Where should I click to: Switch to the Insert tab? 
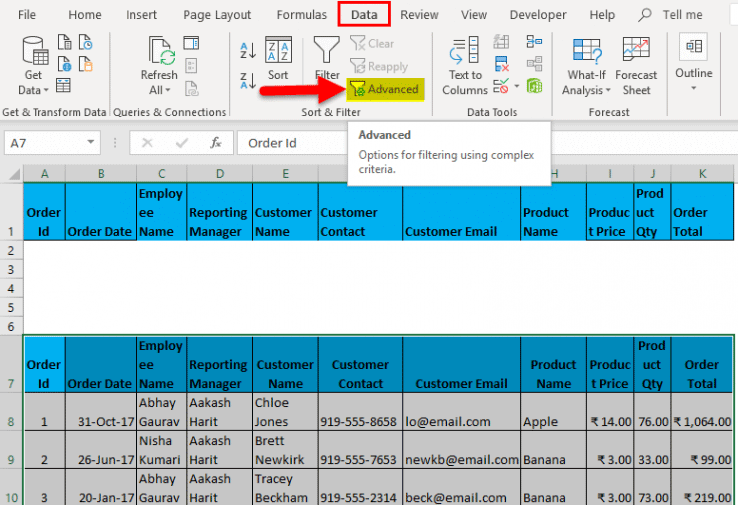click(141, 15)
